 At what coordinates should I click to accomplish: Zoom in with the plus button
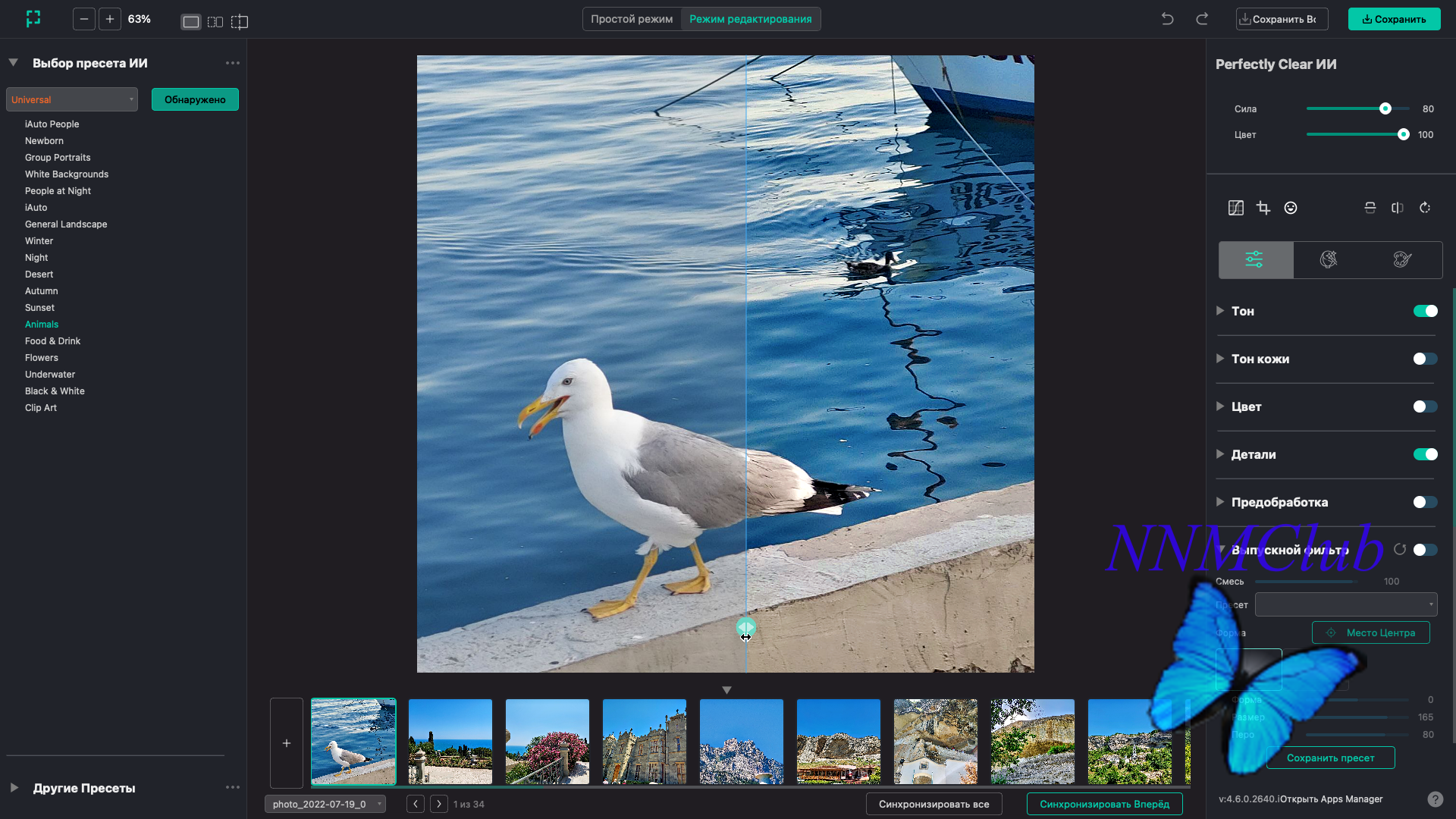110,19
